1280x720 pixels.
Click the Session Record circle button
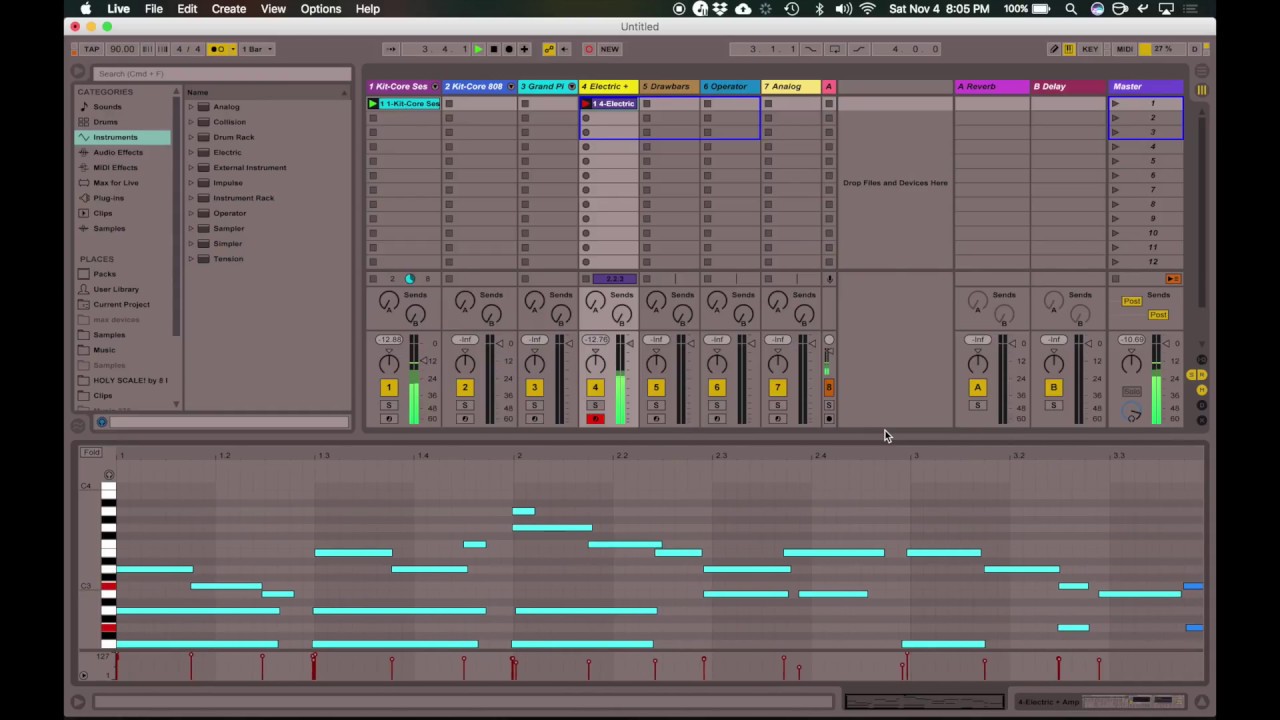point(588,49)
